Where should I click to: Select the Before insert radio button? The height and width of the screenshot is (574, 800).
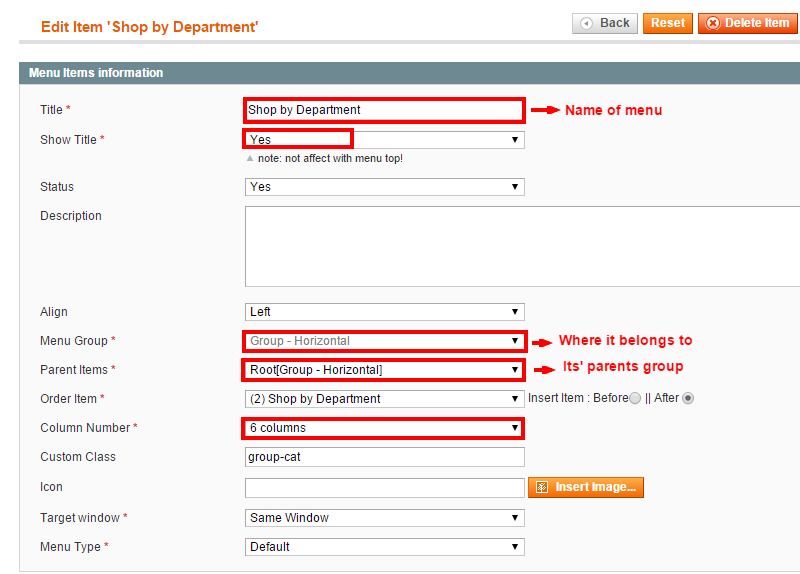click(635, 398)
